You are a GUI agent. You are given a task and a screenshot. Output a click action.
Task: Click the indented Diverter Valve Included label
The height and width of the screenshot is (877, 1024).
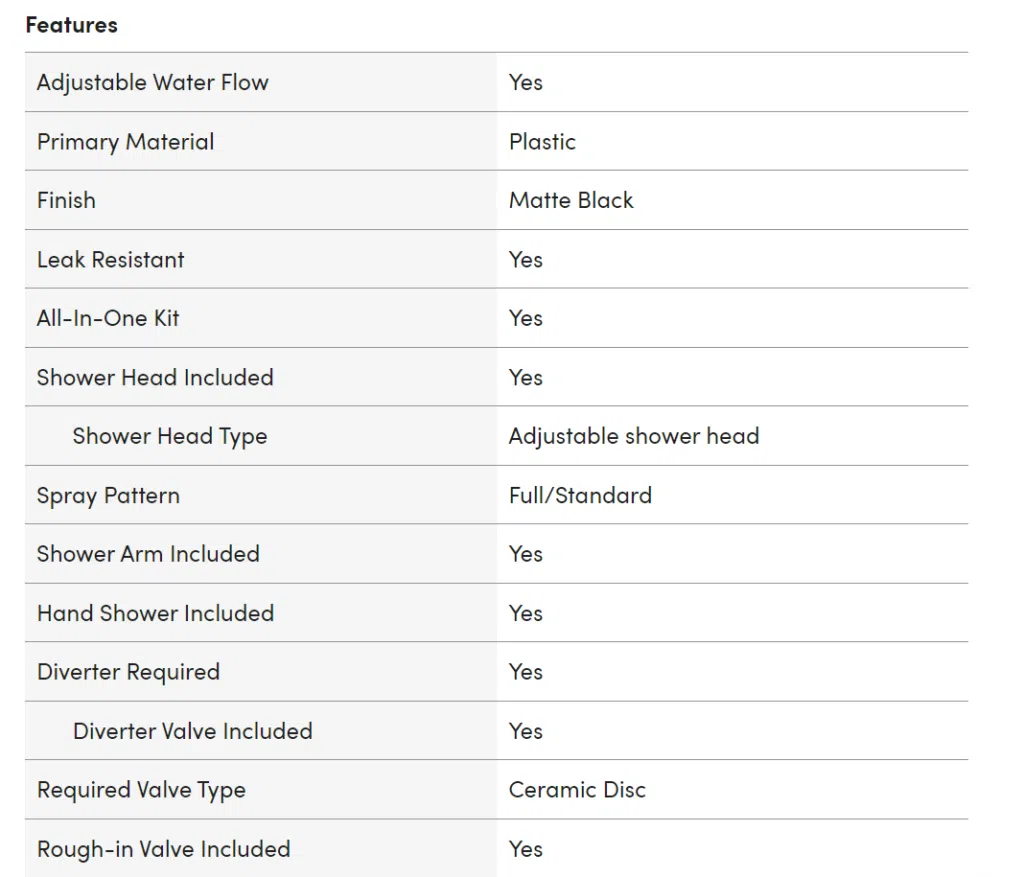[x=193, y=731]
